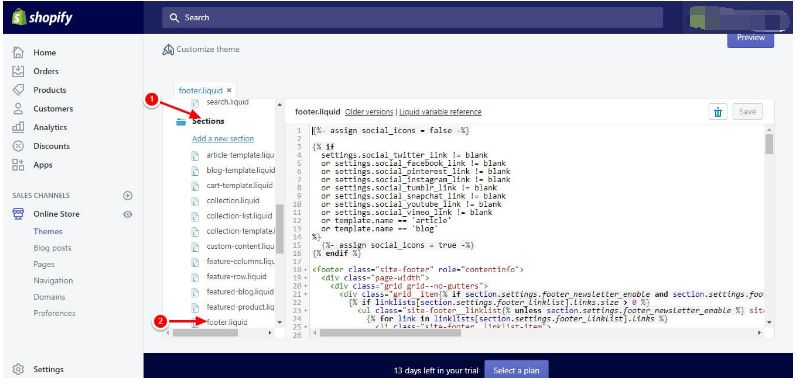Select Online Store sales channel
796x383 pixels.
(56, 214)
